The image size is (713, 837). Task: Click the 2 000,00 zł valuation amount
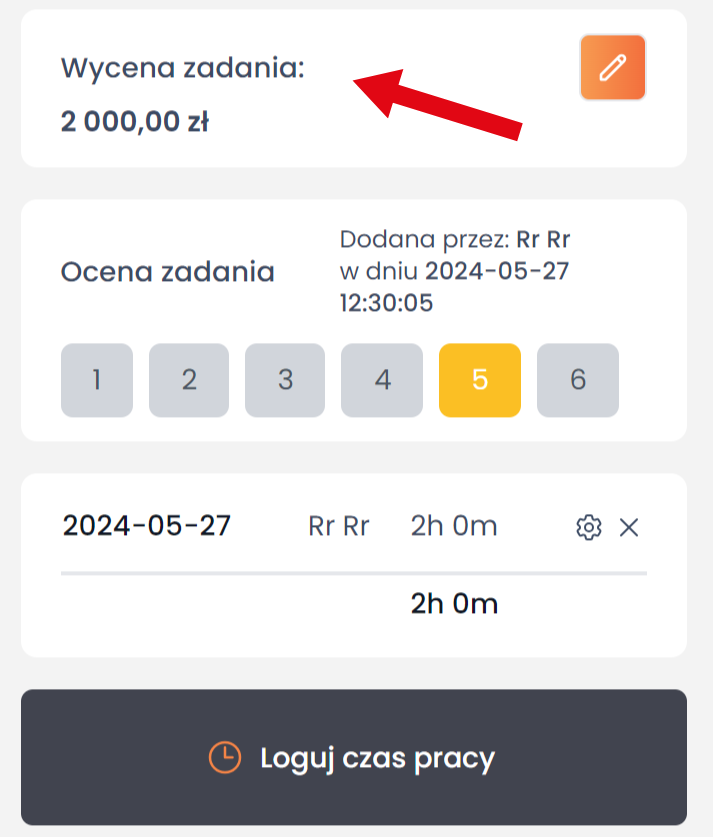tap(135, 122)
